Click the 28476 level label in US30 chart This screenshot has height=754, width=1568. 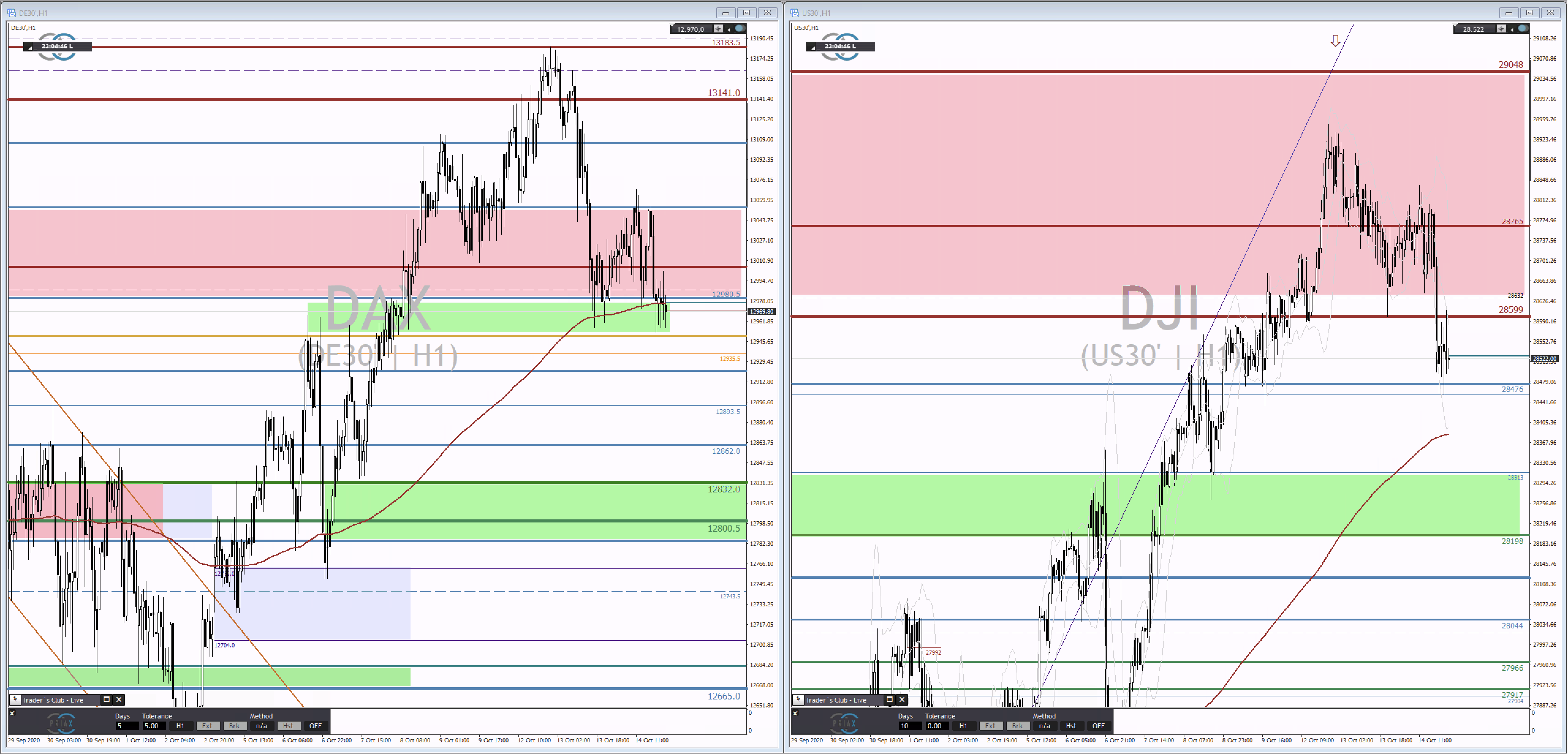tap(1512, 389)
